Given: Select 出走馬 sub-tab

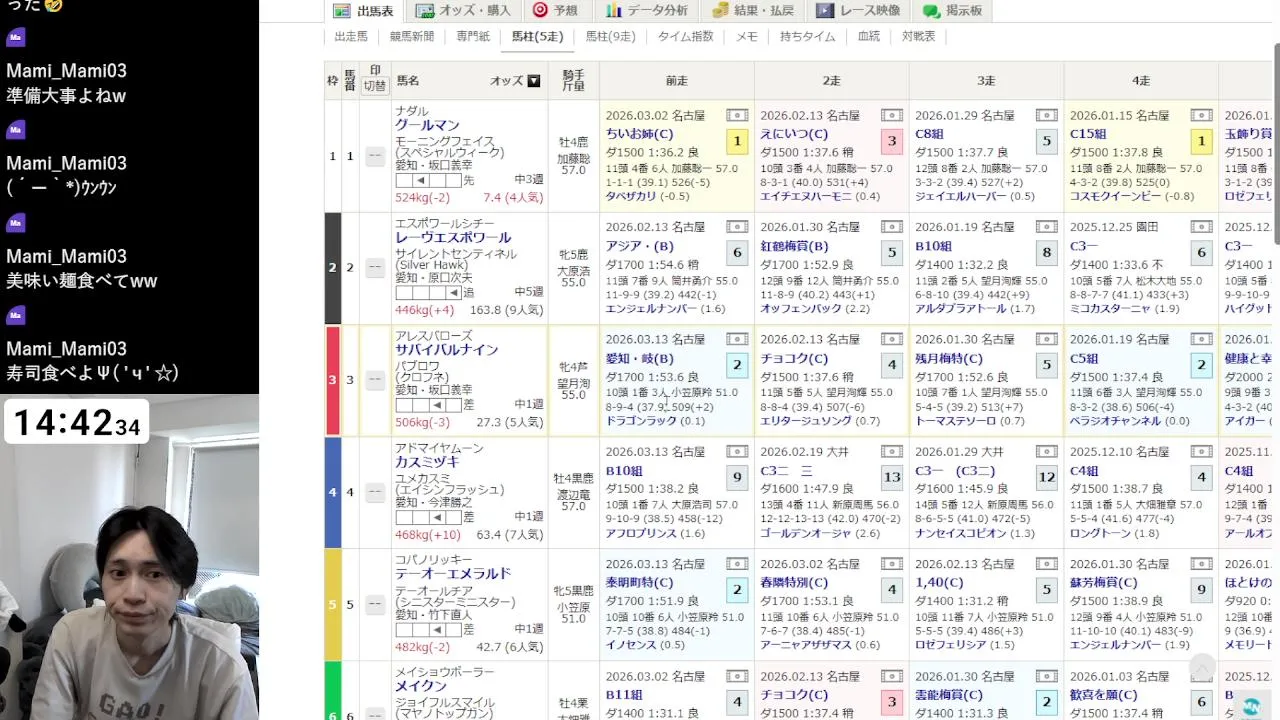Looking at the screenshot, I should pyautogui.click(x=351, y=36).
